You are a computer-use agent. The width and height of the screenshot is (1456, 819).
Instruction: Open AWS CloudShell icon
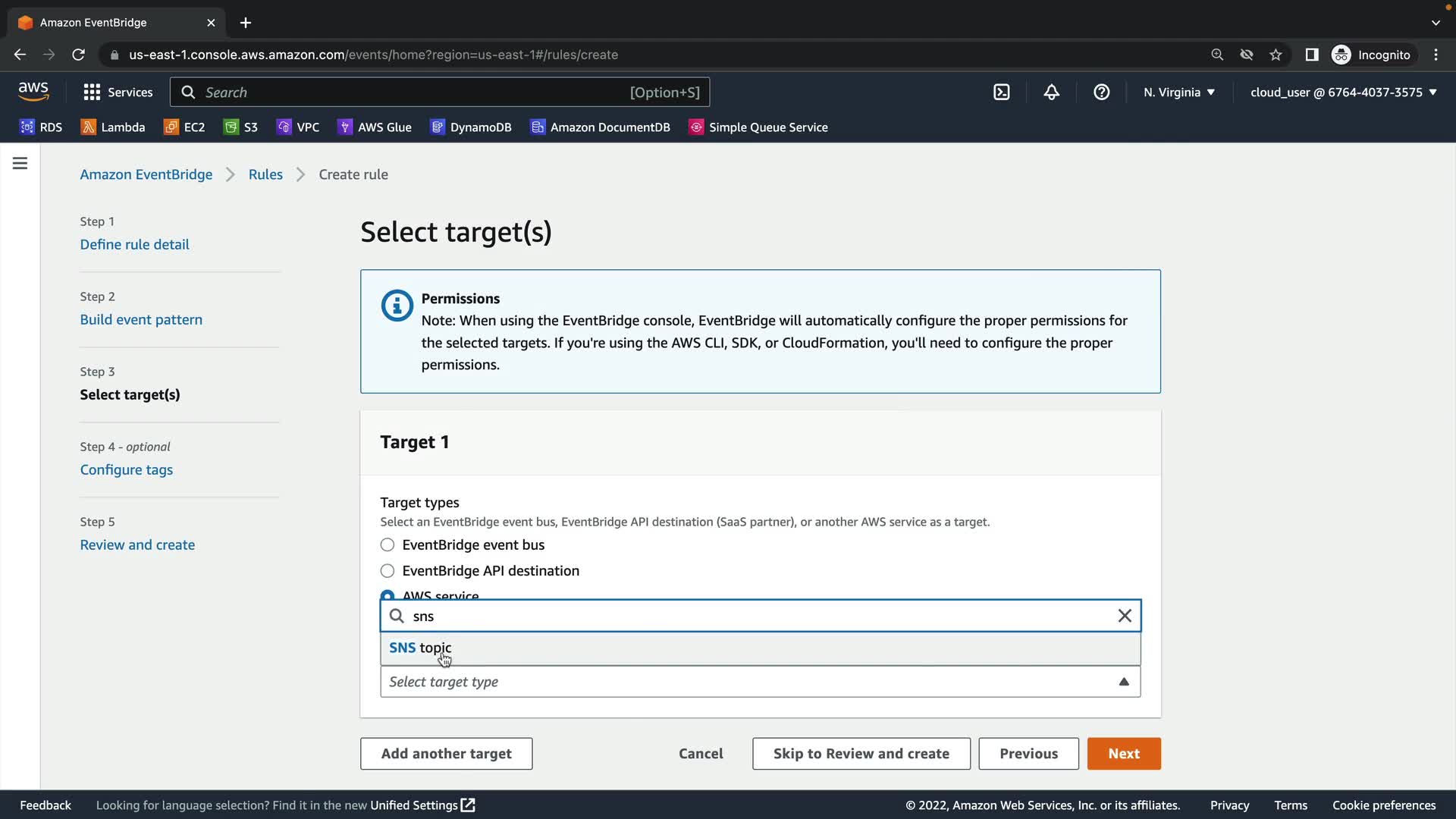click(1001, 93)
